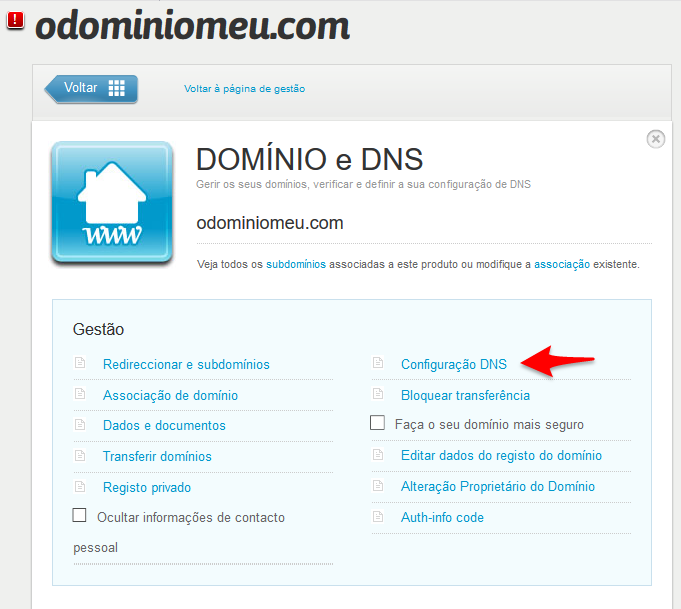Open Configuração DNS

[x=454, y=364]
